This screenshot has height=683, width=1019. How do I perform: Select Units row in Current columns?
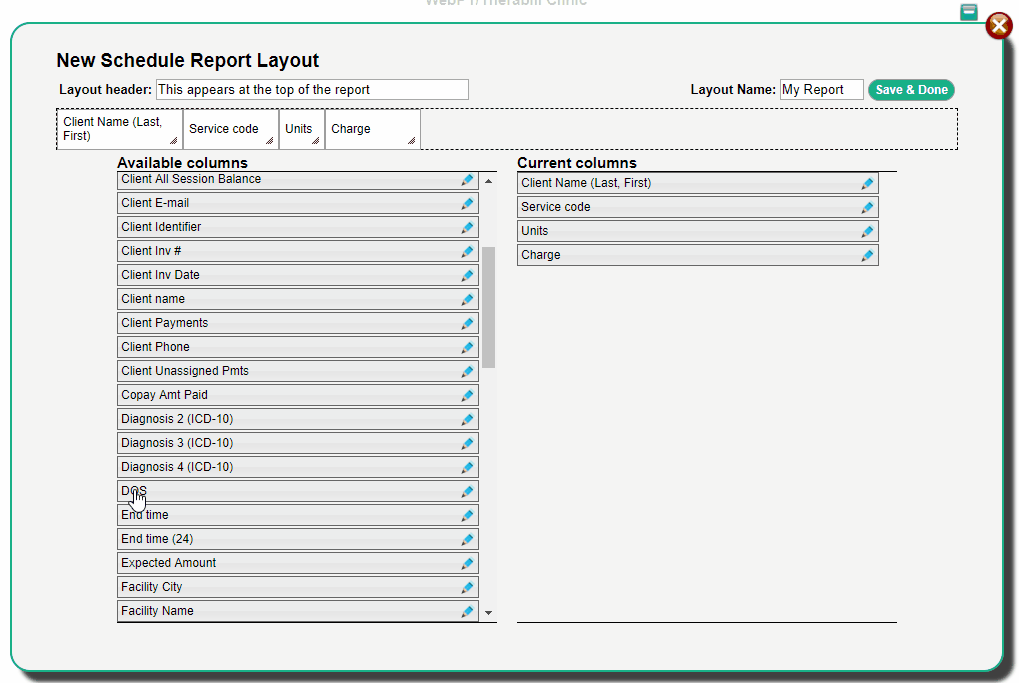(697, 231)
